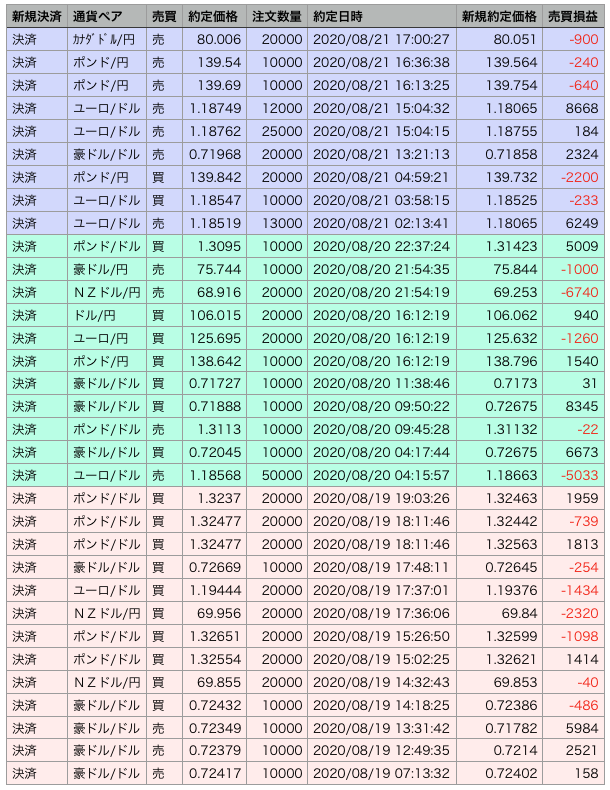Screen dimensions: 610x790
Task: Select the timestamp 2020/08/21 17:00:27
Action: 381,39
